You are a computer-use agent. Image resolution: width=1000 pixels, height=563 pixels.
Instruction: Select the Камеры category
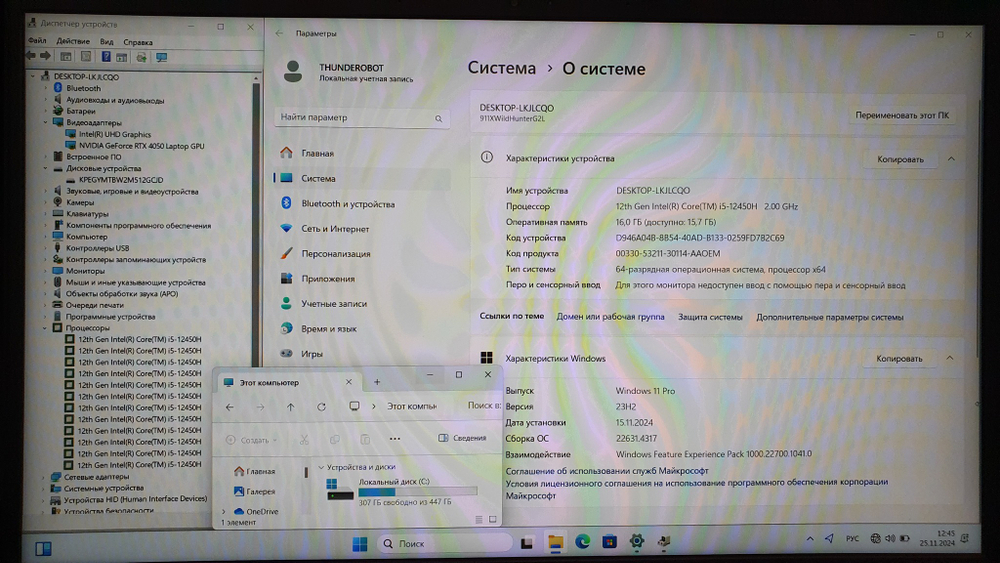tap(80, 202)
